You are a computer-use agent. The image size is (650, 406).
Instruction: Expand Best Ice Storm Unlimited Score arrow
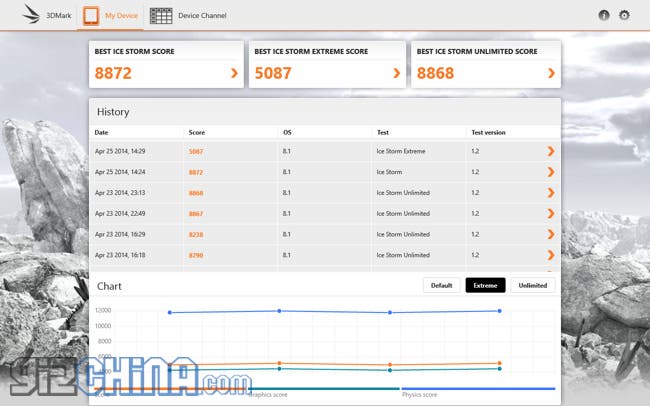coord(551,73)
